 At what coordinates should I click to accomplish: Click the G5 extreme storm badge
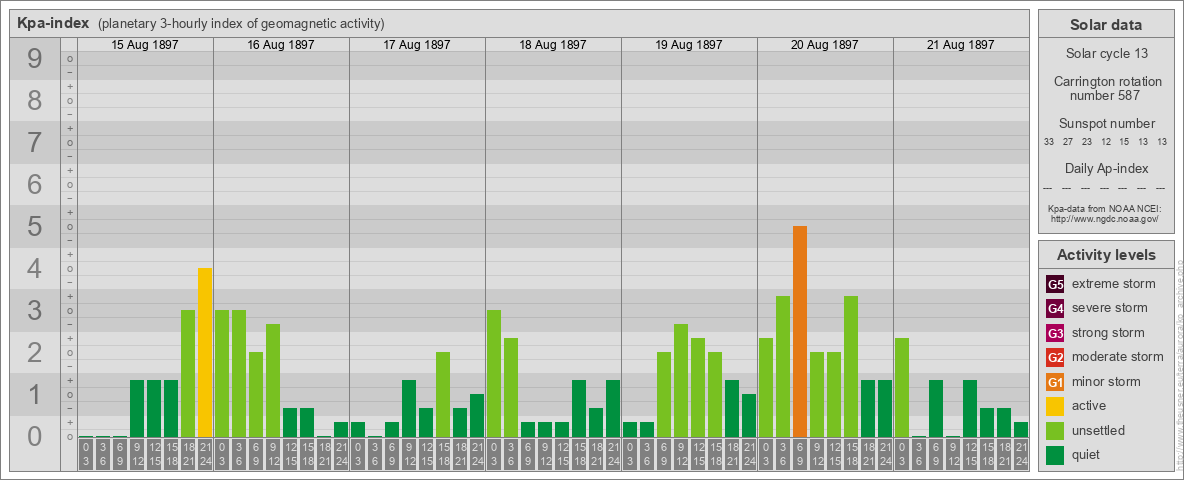[1055, 284]
